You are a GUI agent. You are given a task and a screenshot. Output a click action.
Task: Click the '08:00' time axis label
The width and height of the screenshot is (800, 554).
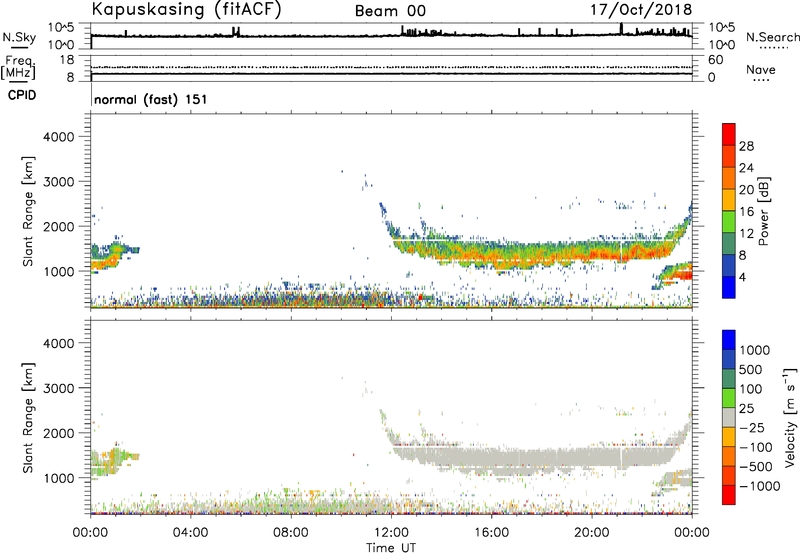(290, 533)
